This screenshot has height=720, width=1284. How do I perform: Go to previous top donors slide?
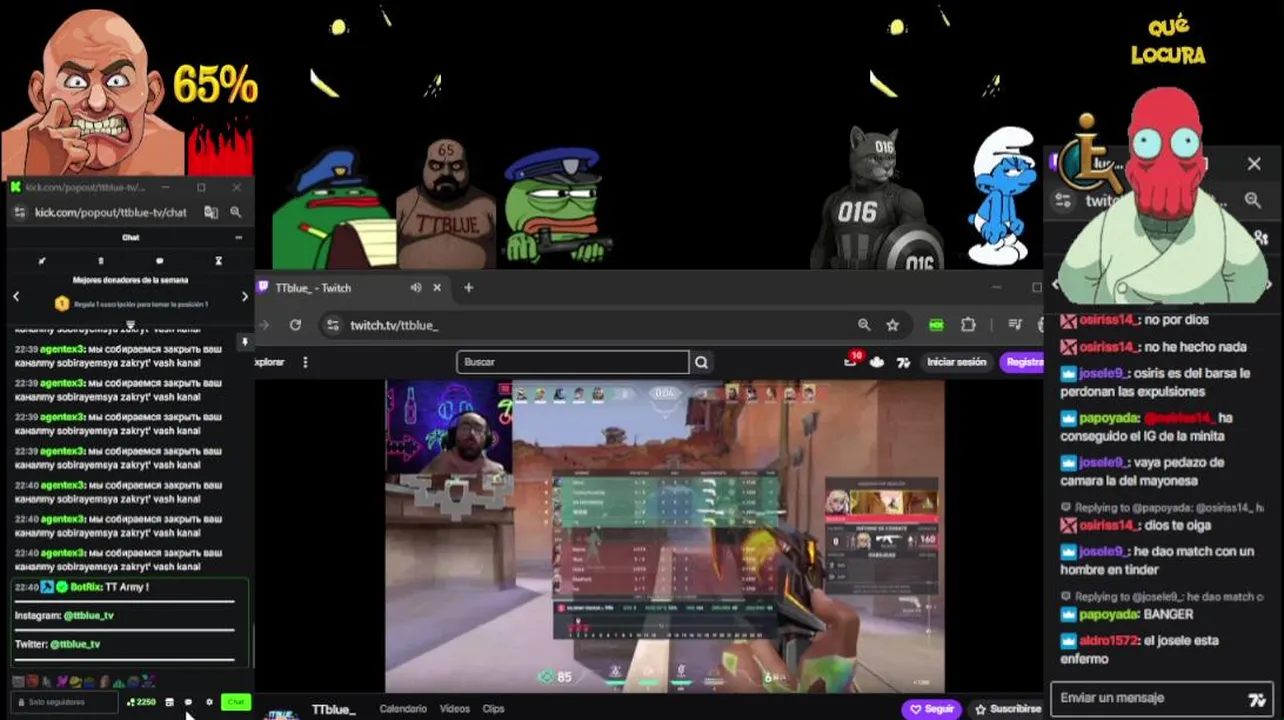coord(16,297)
